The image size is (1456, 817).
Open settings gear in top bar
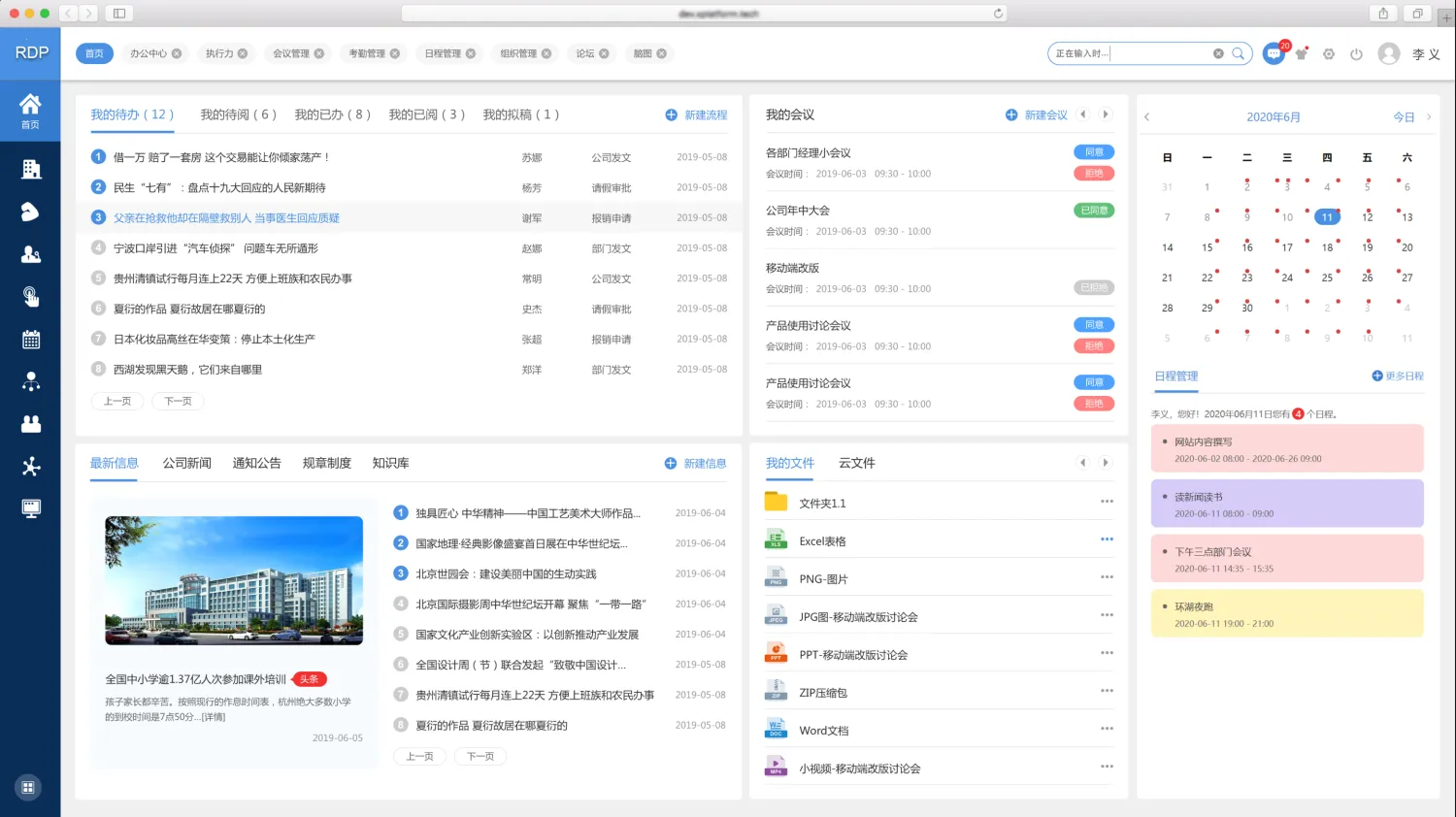(x=1329, y=54)
